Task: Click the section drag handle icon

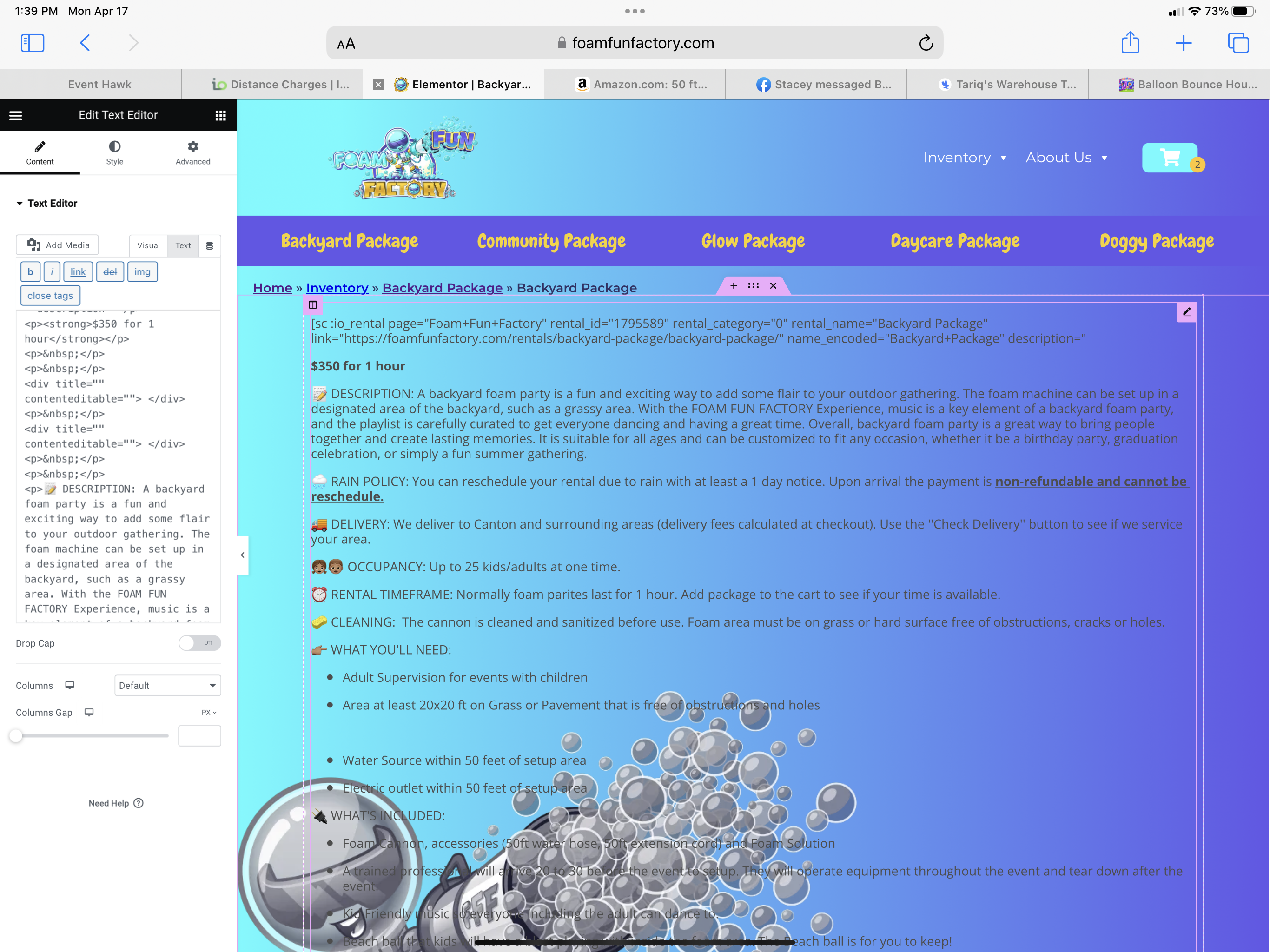Action: point(753,285)
